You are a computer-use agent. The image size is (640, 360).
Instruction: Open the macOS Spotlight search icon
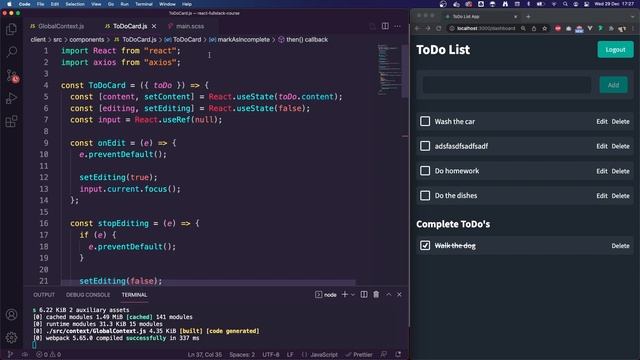click(x=565, y=4)
